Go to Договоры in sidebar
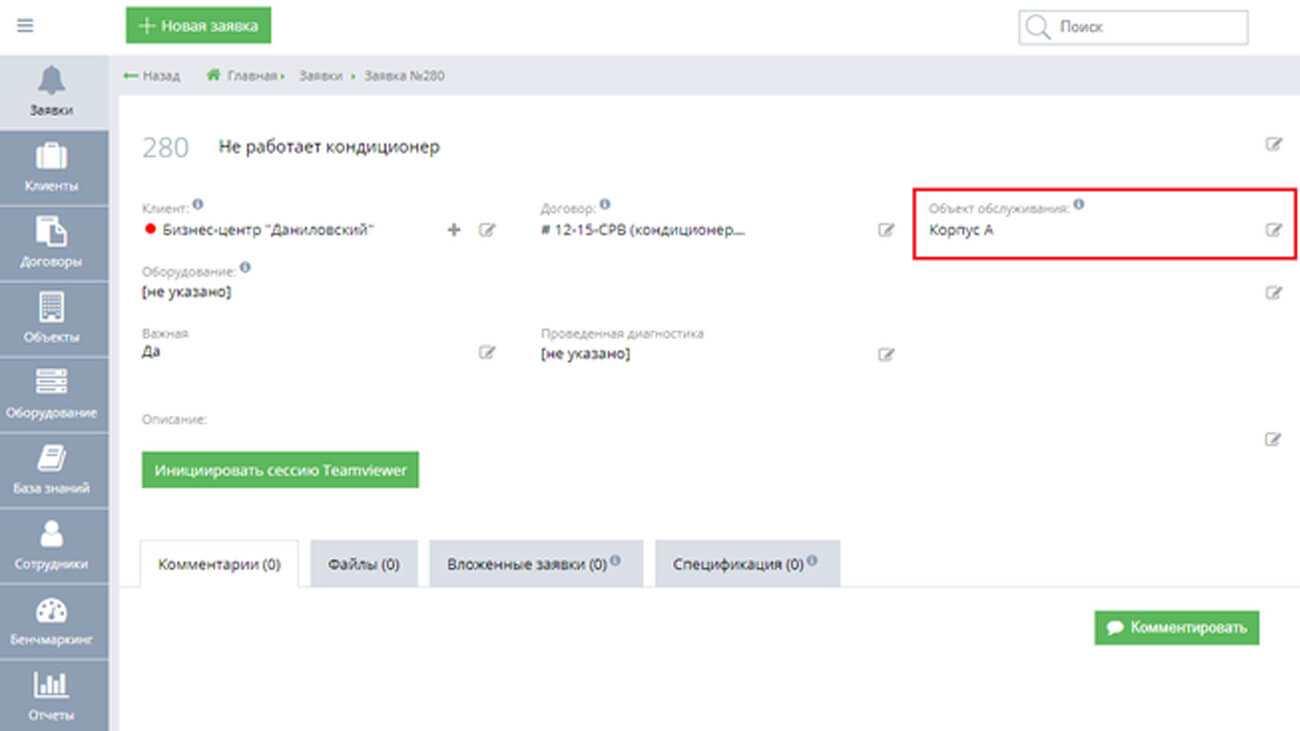1300x731 pixels. [52, 243]
